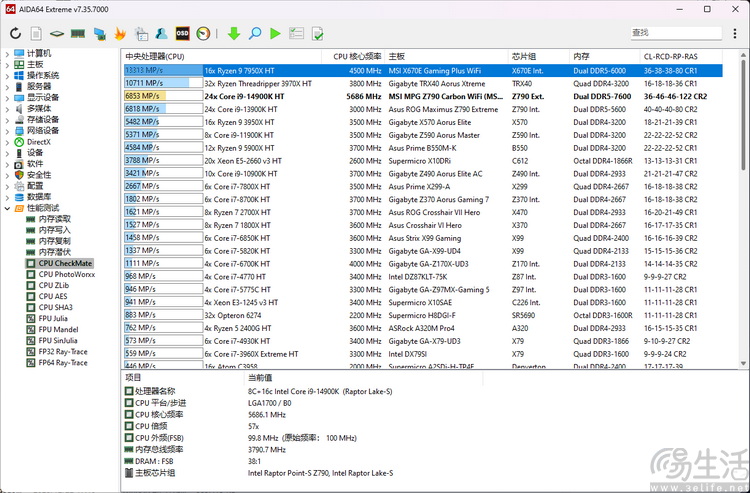
Task: Open the CPU chip toolbar icon
Action: (x=57, y=33)
